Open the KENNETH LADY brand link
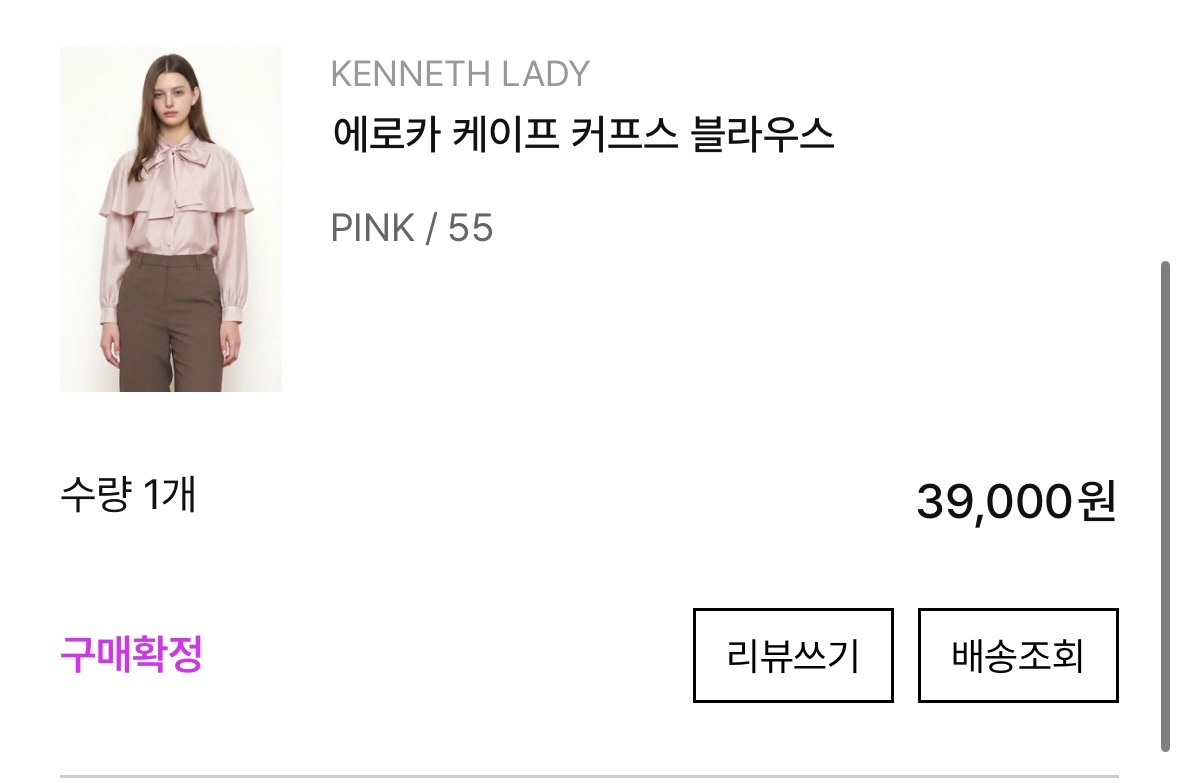1179x783 pixels. coord(460,74)
